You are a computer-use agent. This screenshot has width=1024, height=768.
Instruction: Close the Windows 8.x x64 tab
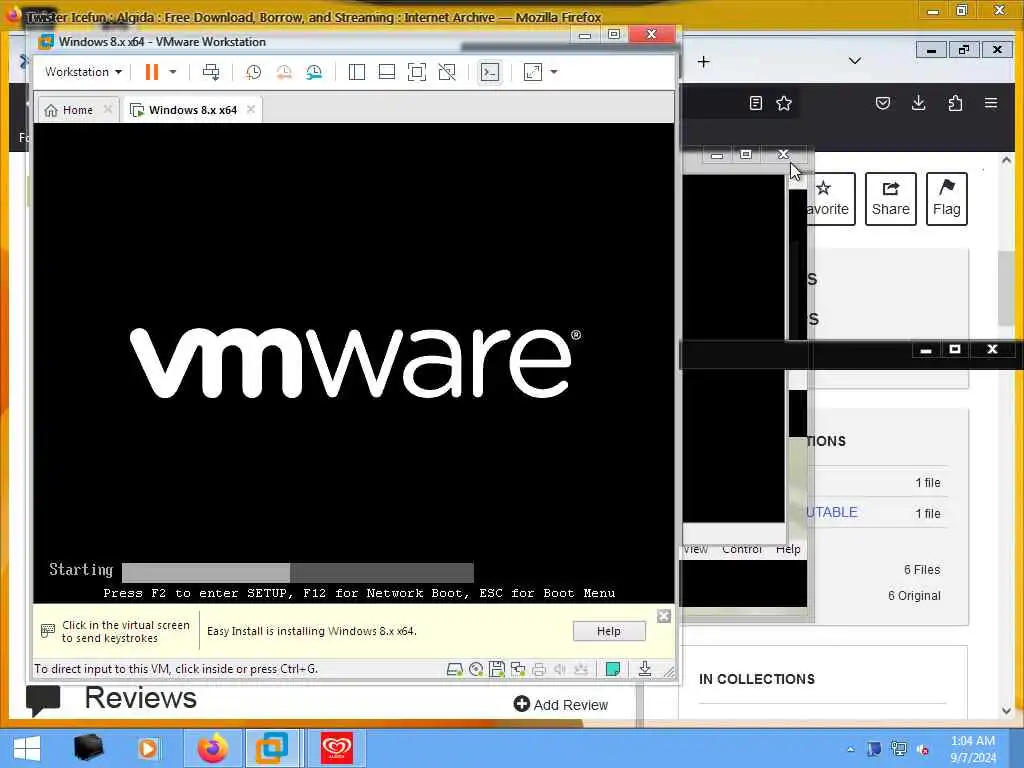point(251,110)
